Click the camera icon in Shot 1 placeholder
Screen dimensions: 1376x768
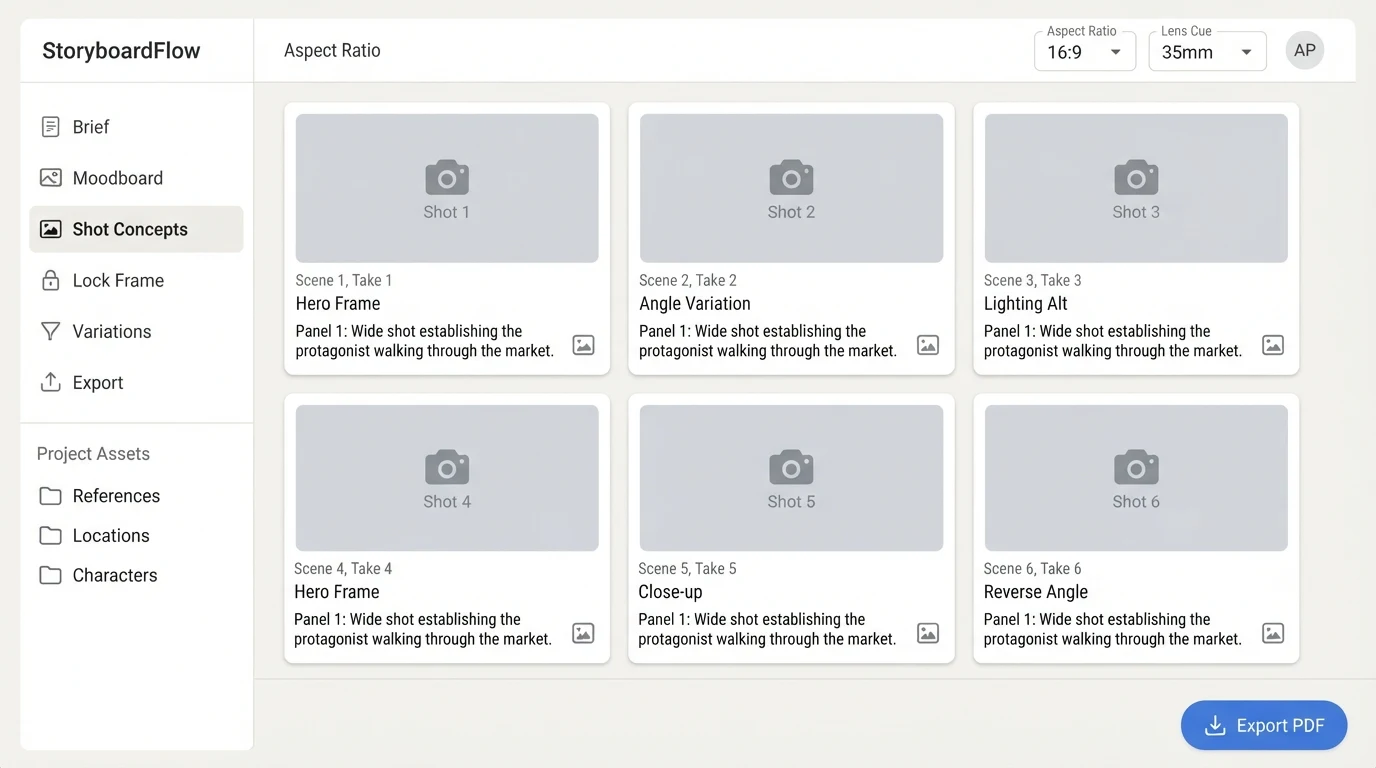[447, 177]
